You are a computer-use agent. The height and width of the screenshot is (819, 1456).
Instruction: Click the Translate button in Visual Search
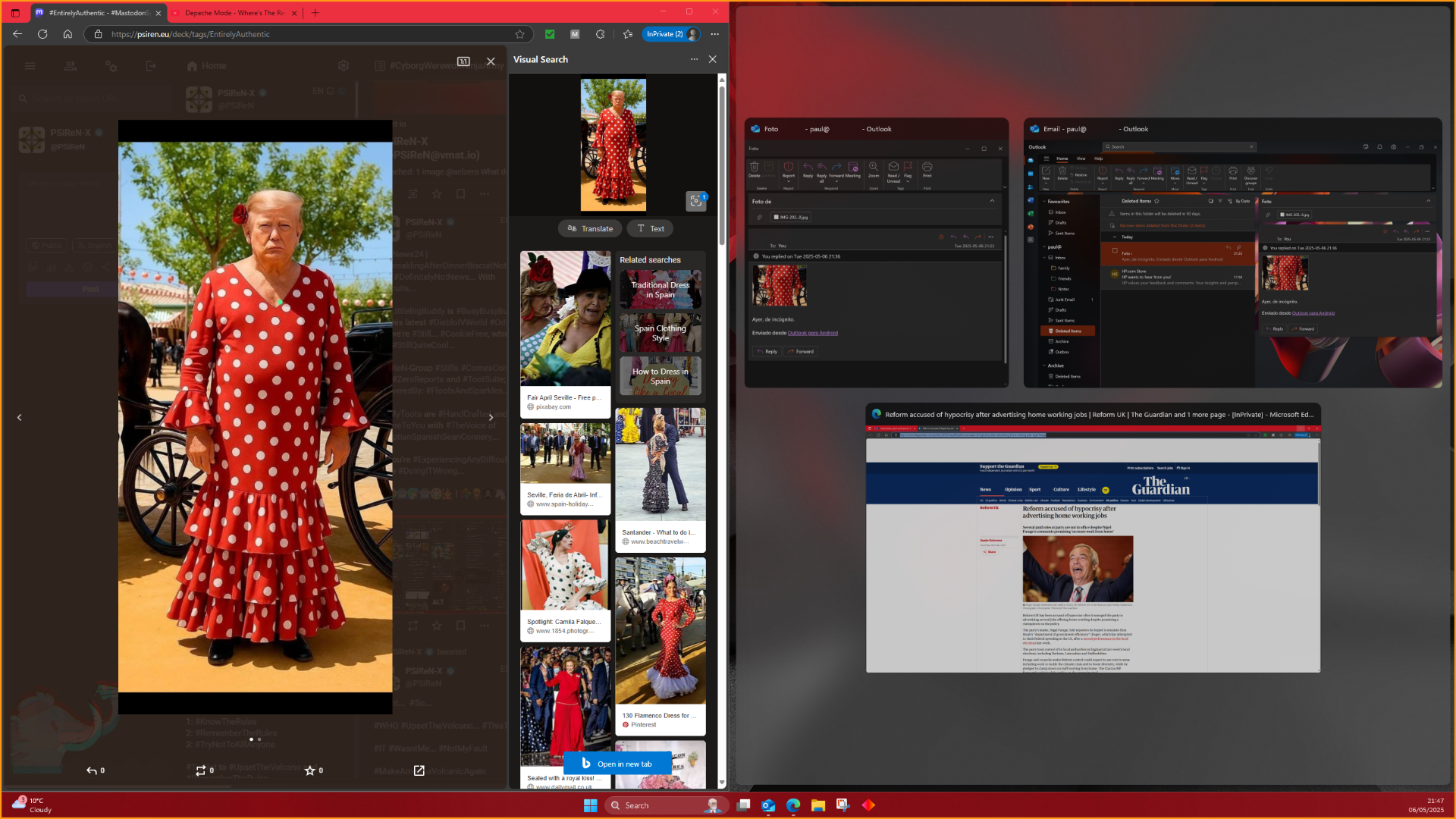tap(590, 228)
